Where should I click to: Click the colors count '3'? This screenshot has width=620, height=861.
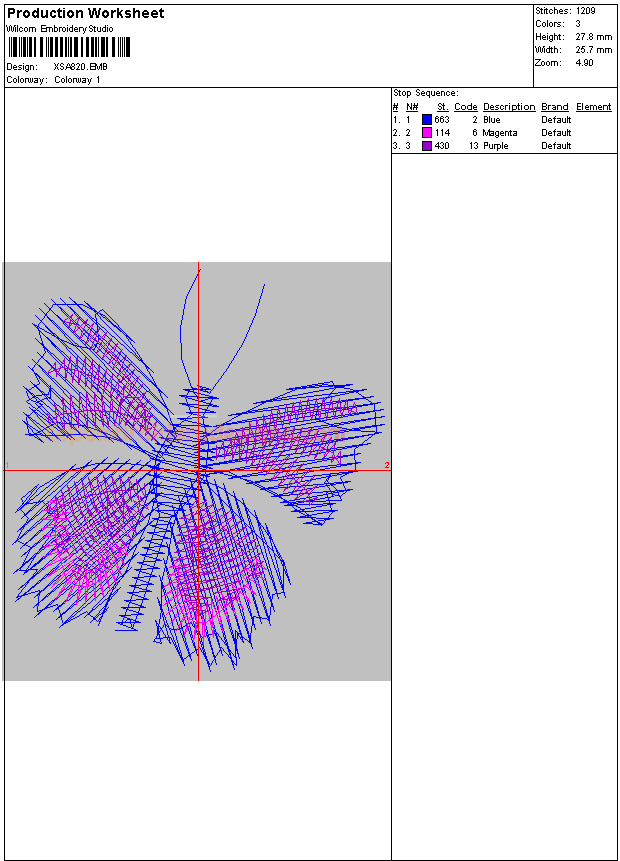pyautogui.click(x=578, y=24)
